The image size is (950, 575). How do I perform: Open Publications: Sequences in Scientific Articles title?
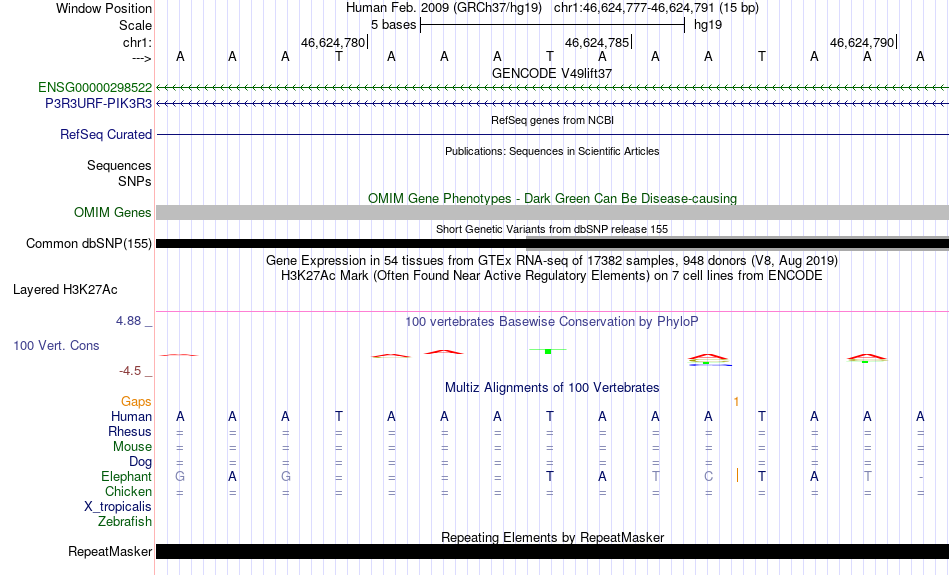pos(552,151)
